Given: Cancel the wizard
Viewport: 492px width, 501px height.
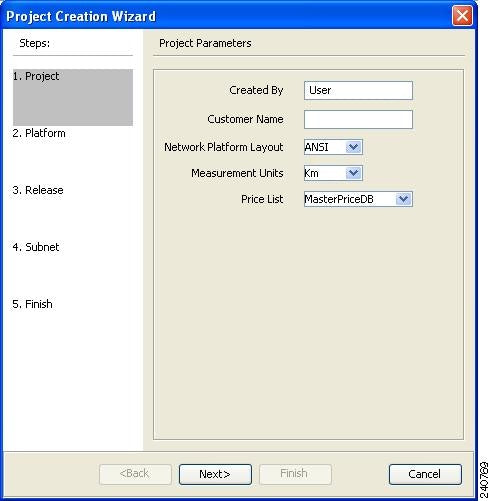Looking at the screenshot, I should [425, 474].
